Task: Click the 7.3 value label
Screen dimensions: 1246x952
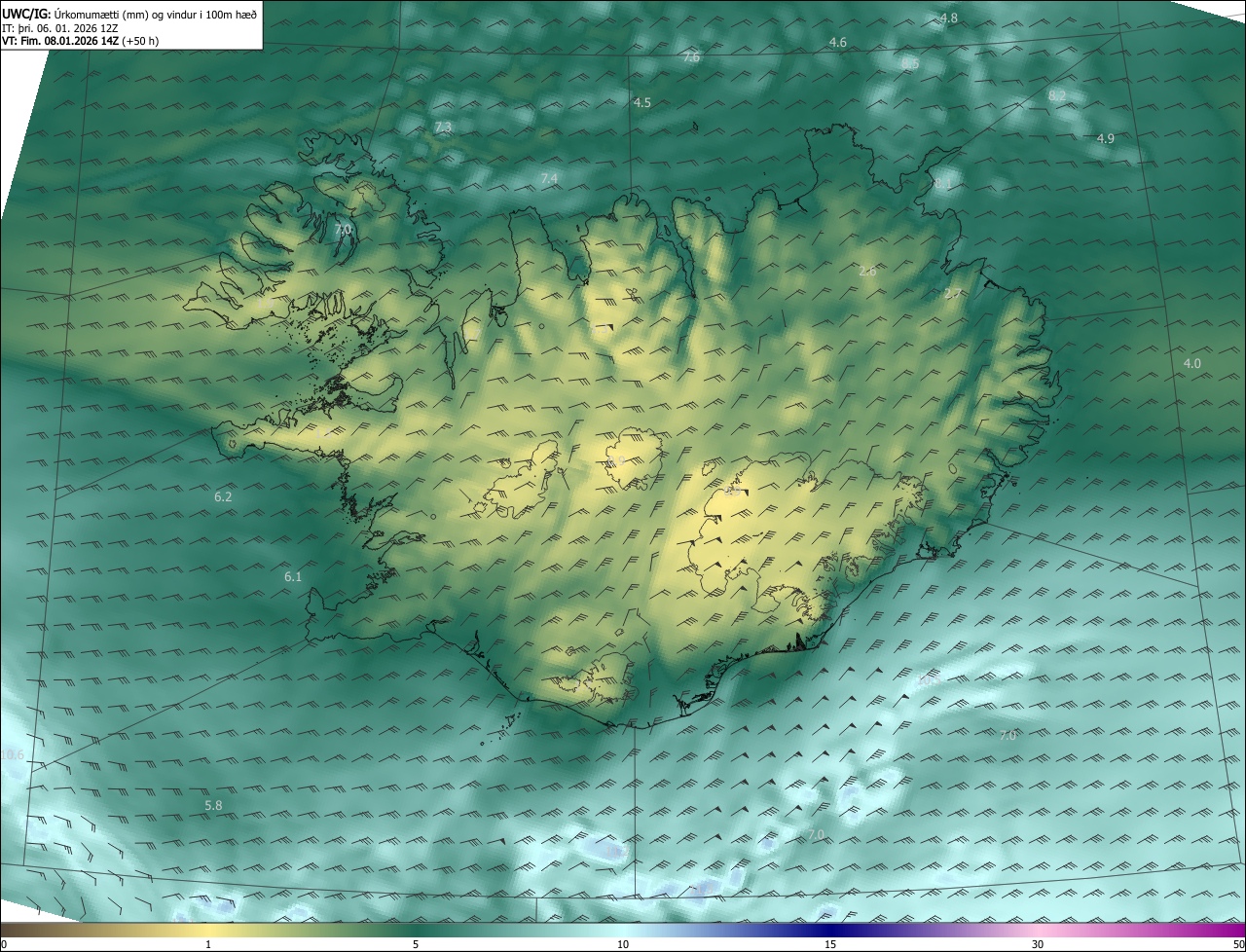Action: [x=443, y=128]
